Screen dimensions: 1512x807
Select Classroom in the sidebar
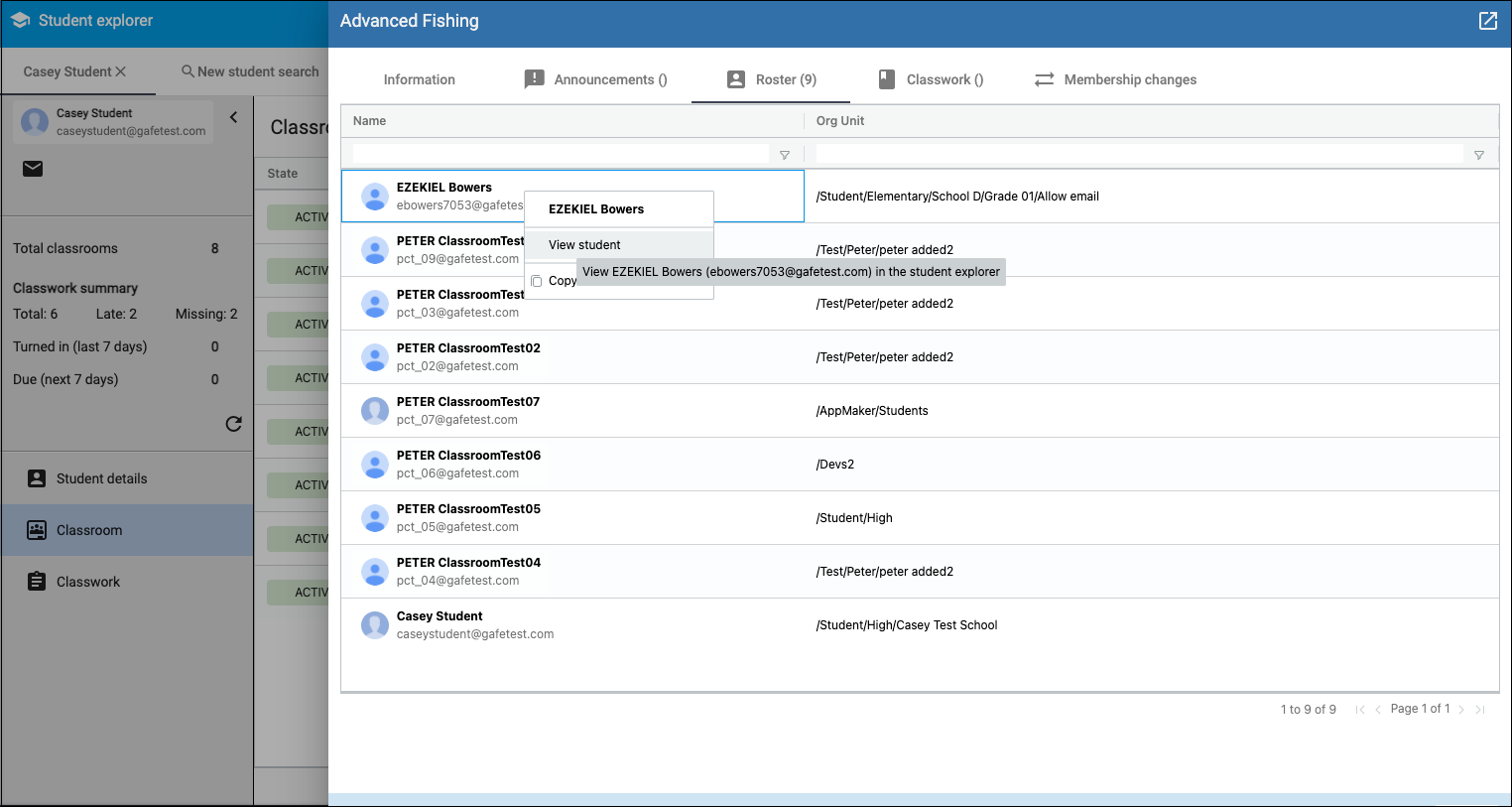[127, 530]
